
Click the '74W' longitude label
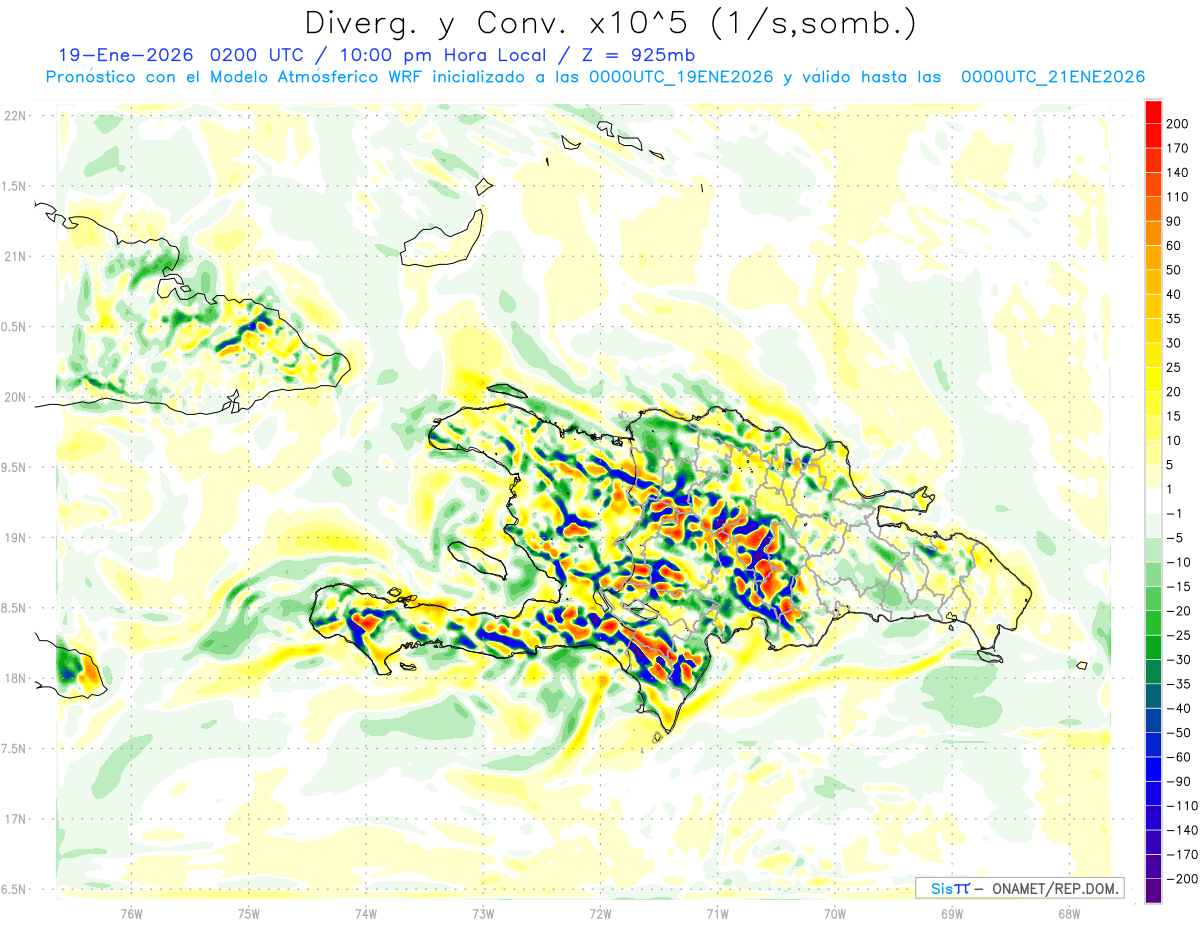coord(366,914)
